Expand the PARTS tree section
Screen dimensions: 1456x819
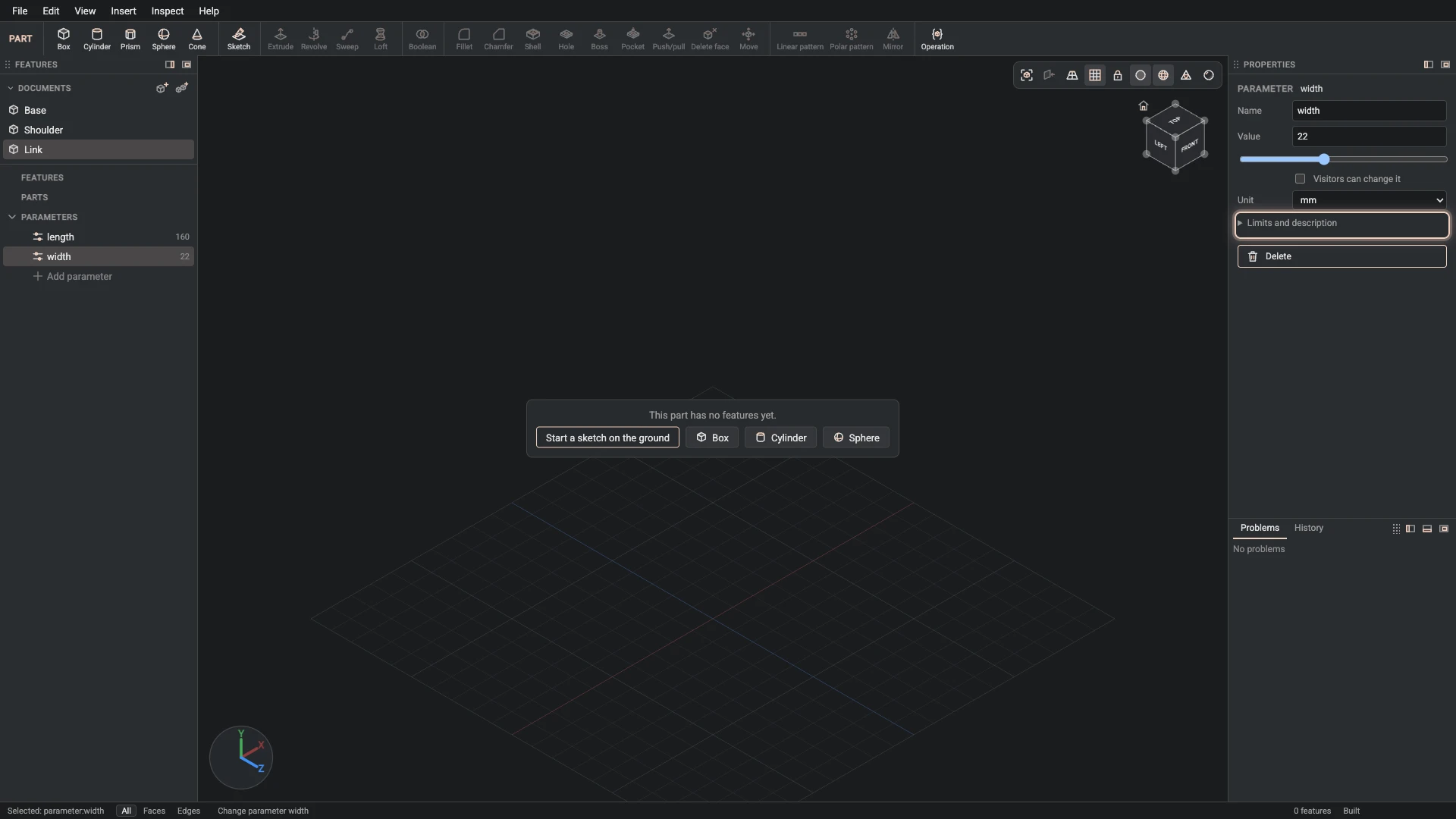point(35,197)
